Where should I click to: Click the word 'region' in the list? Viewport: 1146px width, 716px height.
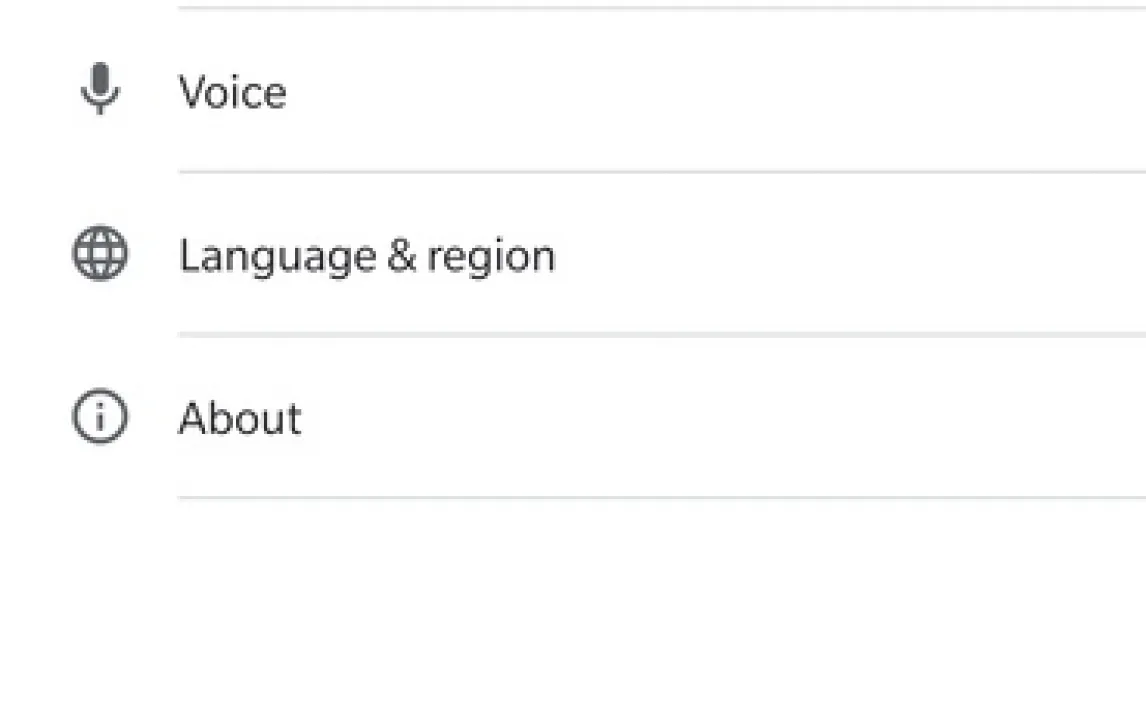pos(491,258)
